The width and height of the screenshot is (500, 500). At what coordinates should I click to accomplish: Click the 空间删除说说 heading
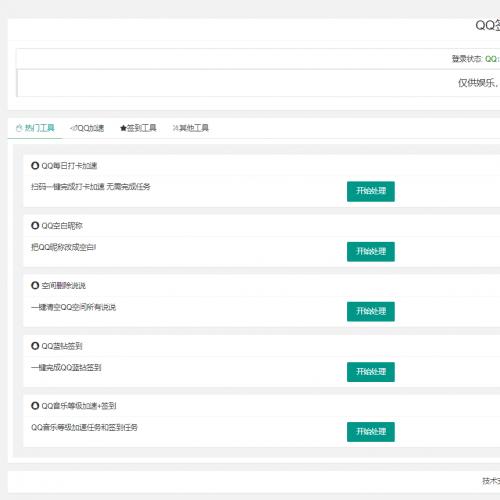(63, 286)
